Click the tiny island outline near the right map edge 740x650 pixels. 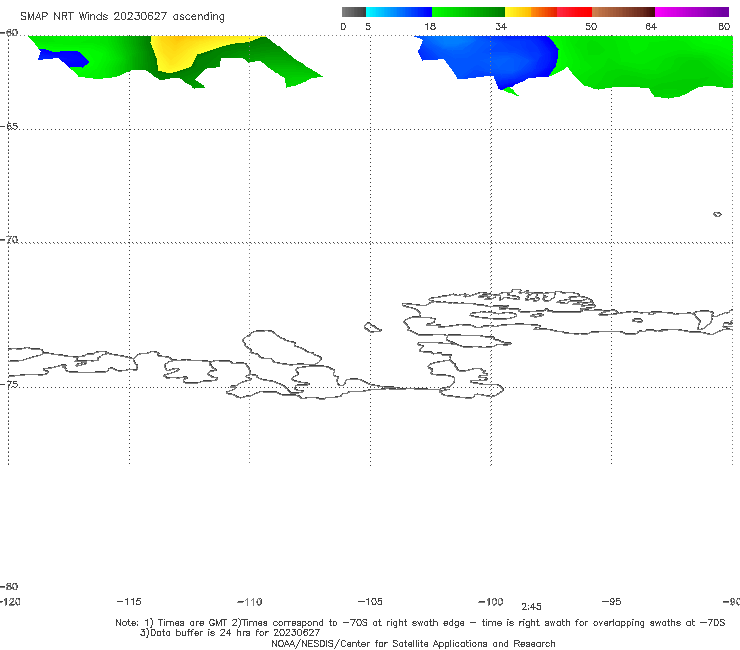717,214
